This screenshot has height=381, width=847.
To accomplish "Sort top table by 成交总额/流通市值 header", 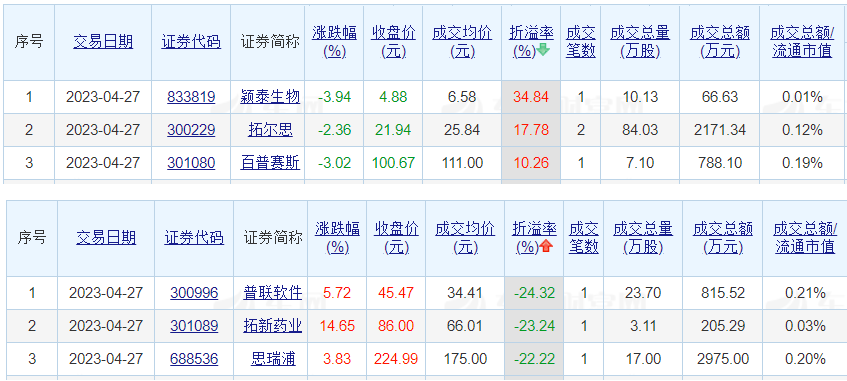I will tap(802, 42).
